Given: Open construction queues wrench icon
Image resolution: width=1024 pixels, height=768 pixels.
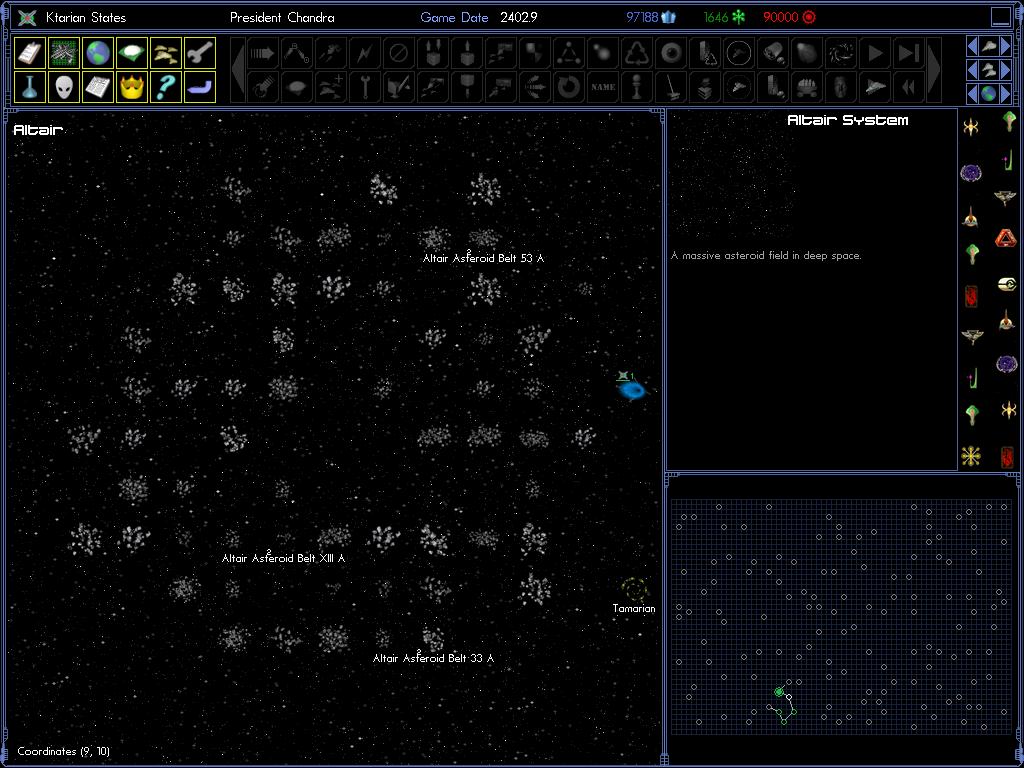Looking at the screenshot, I should 200,53.
